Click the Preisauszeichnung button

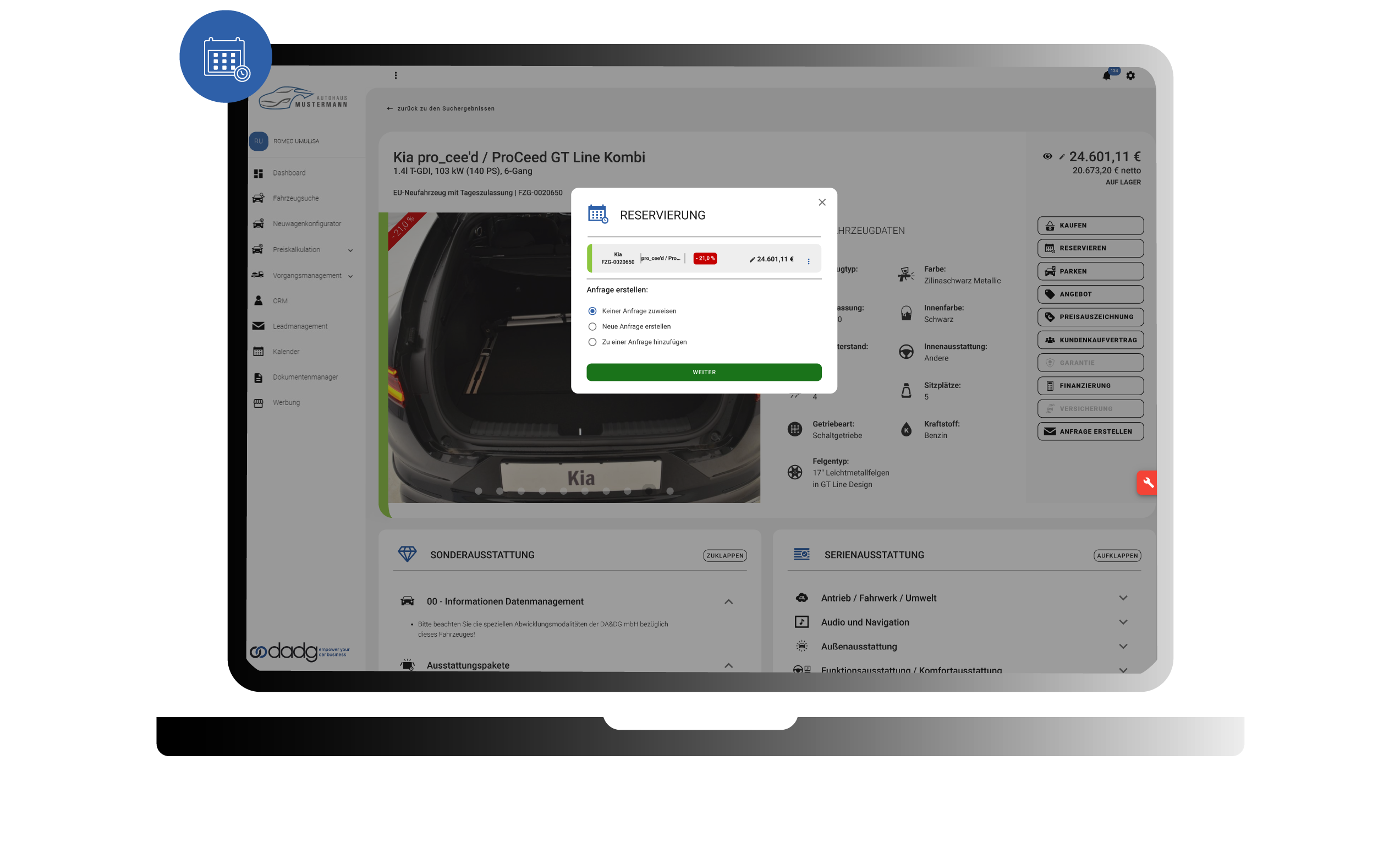(1090, 317)
